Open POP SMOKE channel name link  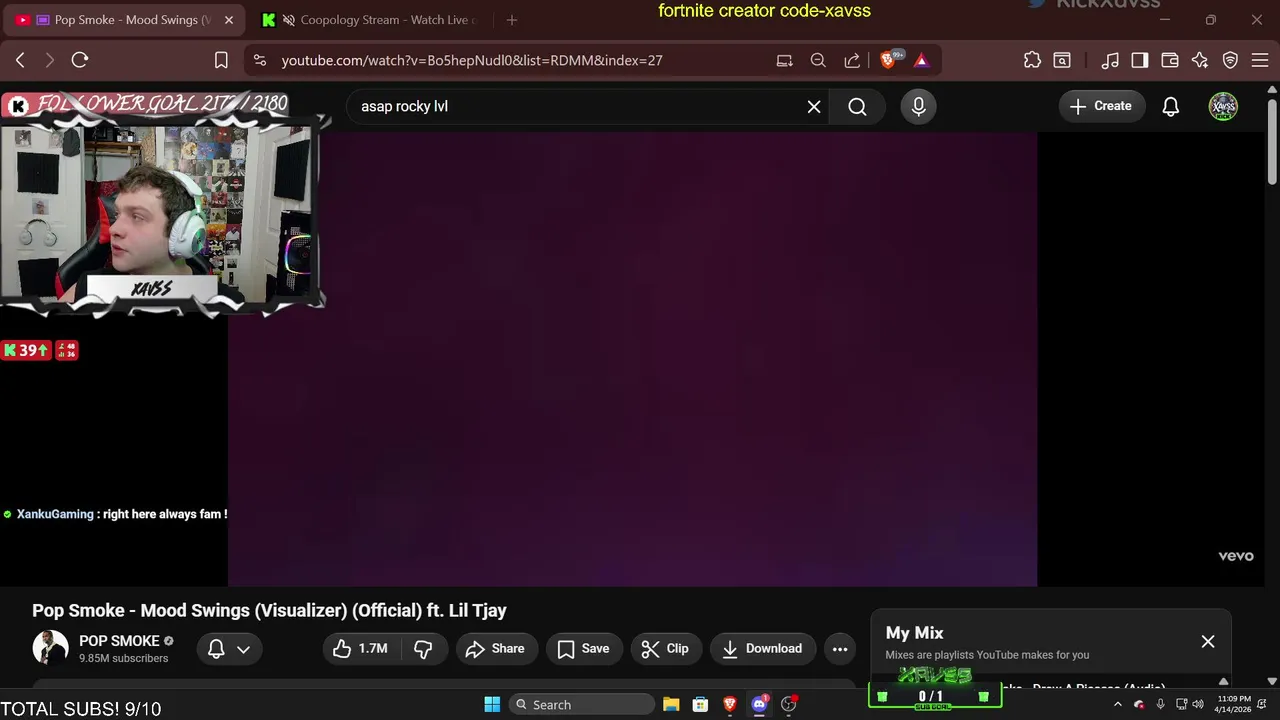(x=119, y=641)
